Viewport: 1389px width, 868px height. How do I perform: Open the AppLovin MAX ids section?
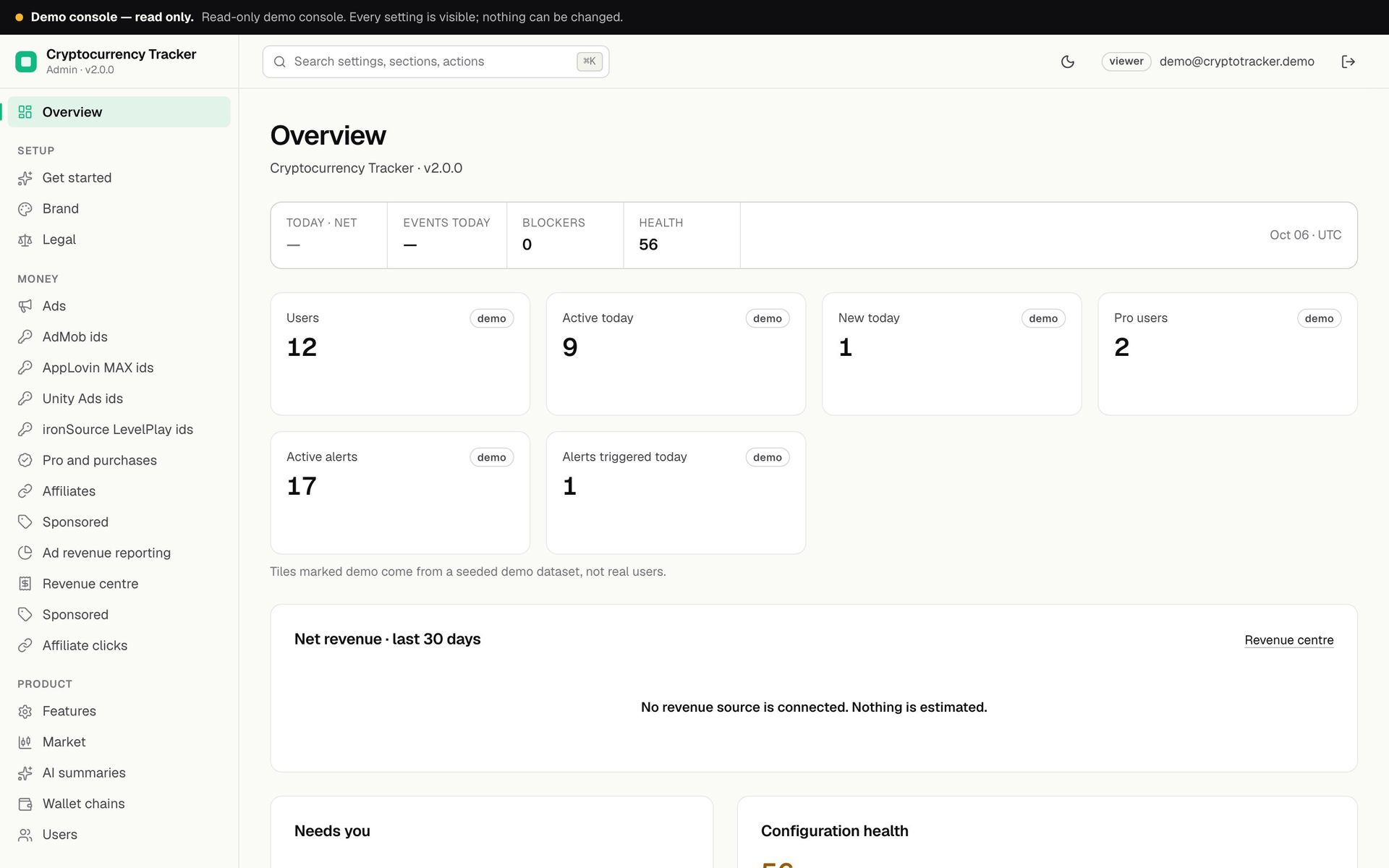coord(119,367)
